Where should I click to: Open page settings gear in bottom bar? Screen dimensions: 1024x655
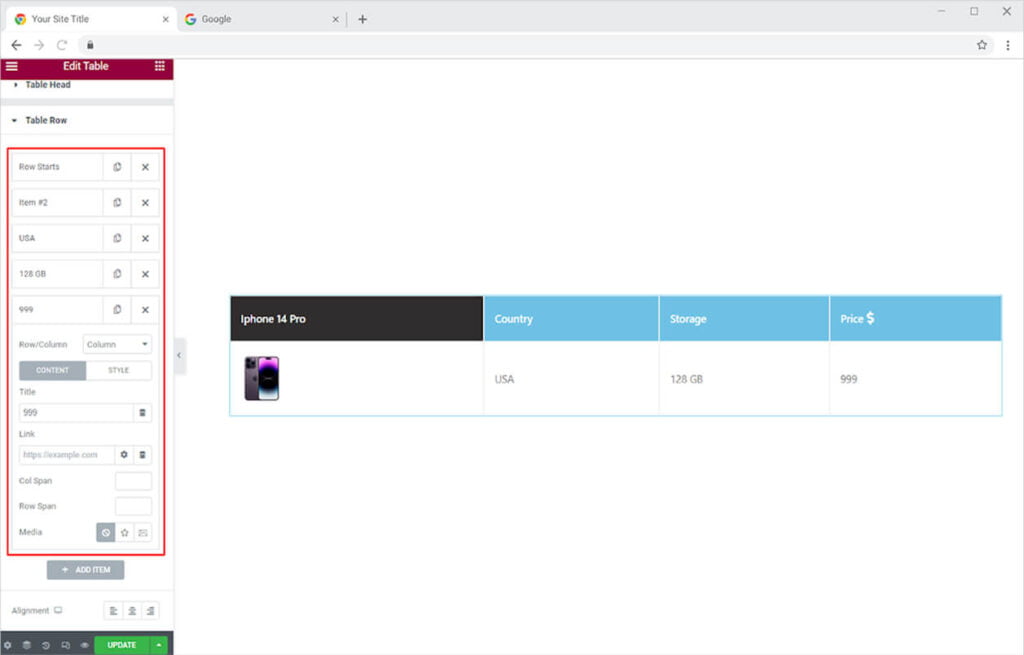tap(8, 646)
